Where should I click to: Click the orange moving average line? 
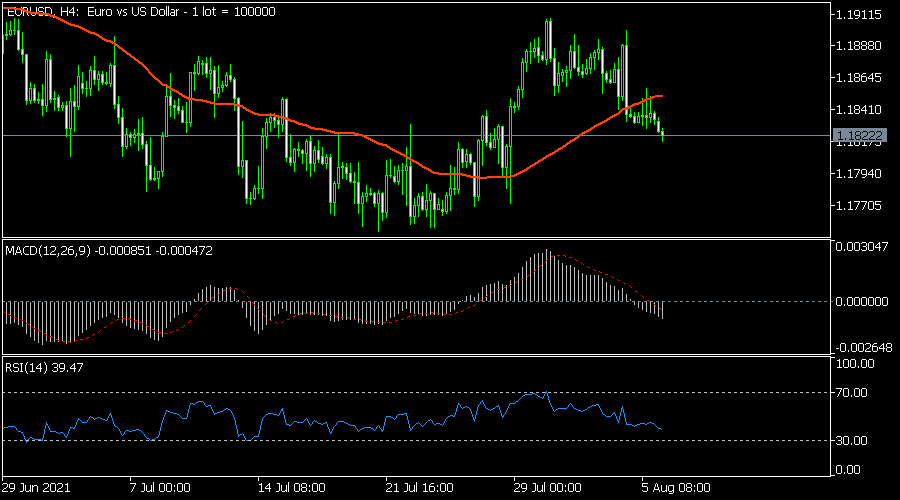pyautogui.click(x=330, y=130)
